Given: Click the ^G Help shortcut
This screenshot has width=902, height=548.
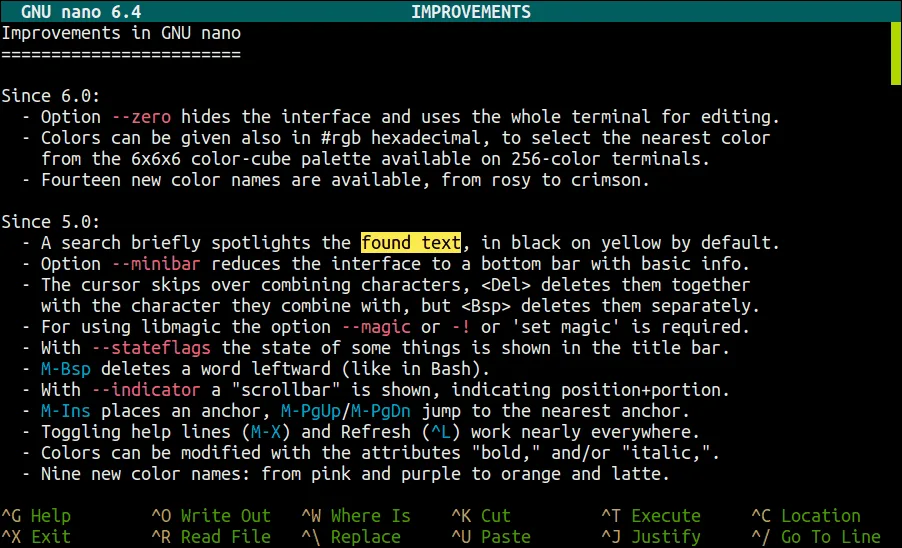Looking at the screenshot, I should 36,516.
